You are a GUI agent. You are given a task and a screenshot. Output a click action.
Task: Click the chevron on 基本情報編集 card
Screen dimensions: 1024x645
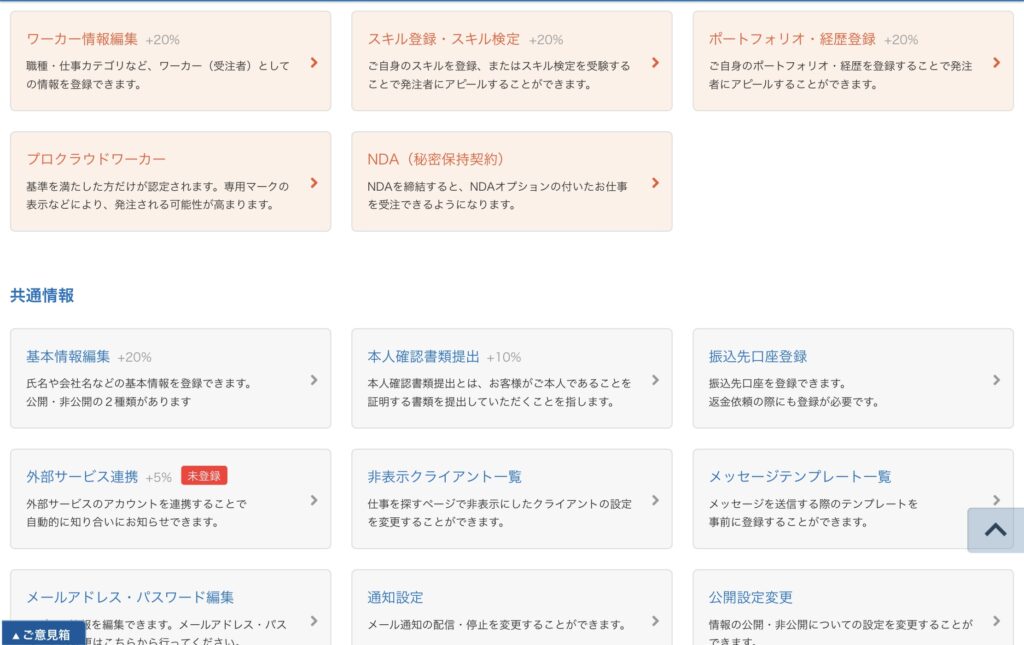314,379
